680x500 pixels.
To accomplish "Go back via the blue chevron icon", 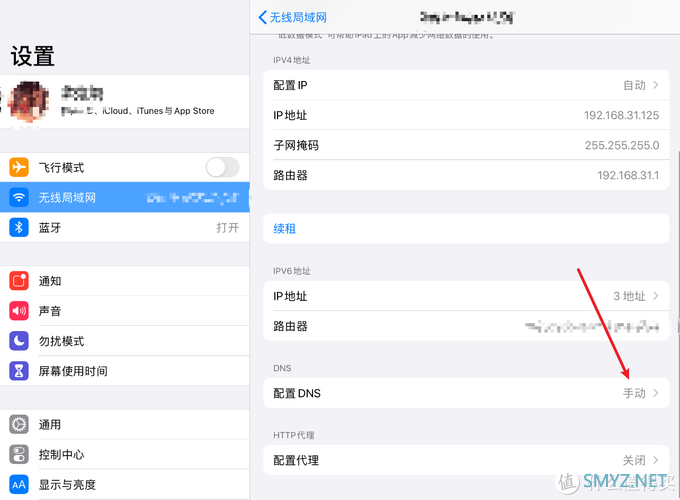I will coord(262,17).
